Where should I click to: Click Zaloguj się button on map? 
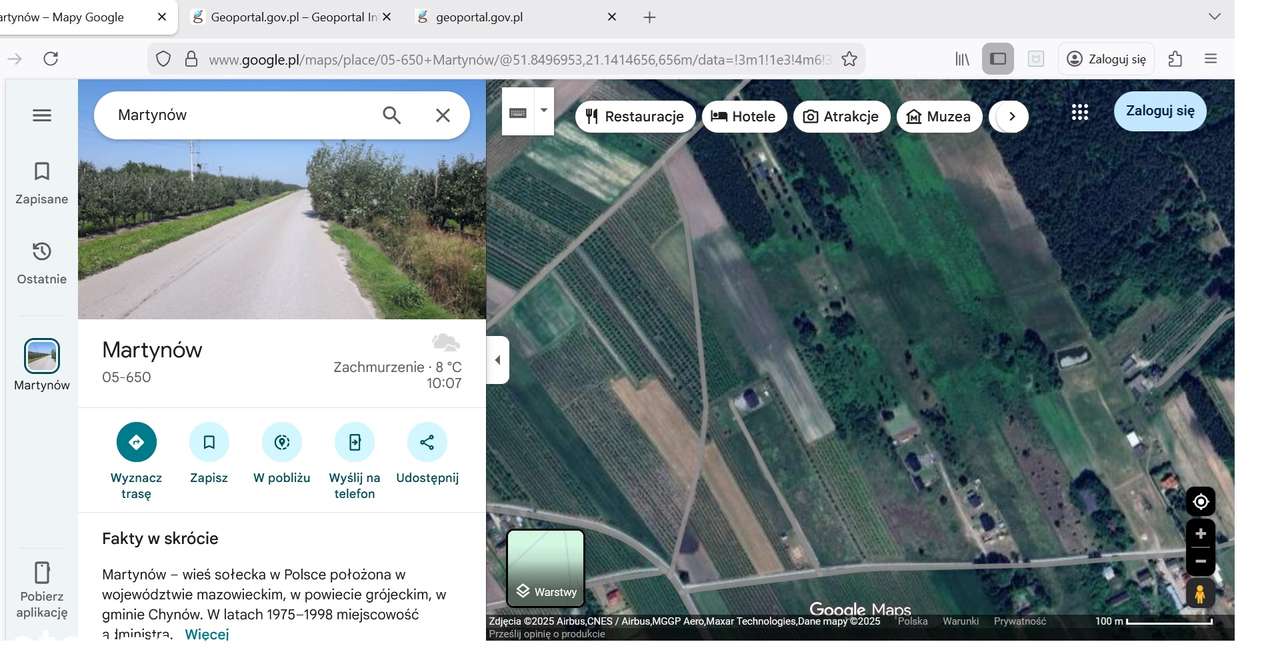(1160, 111)
